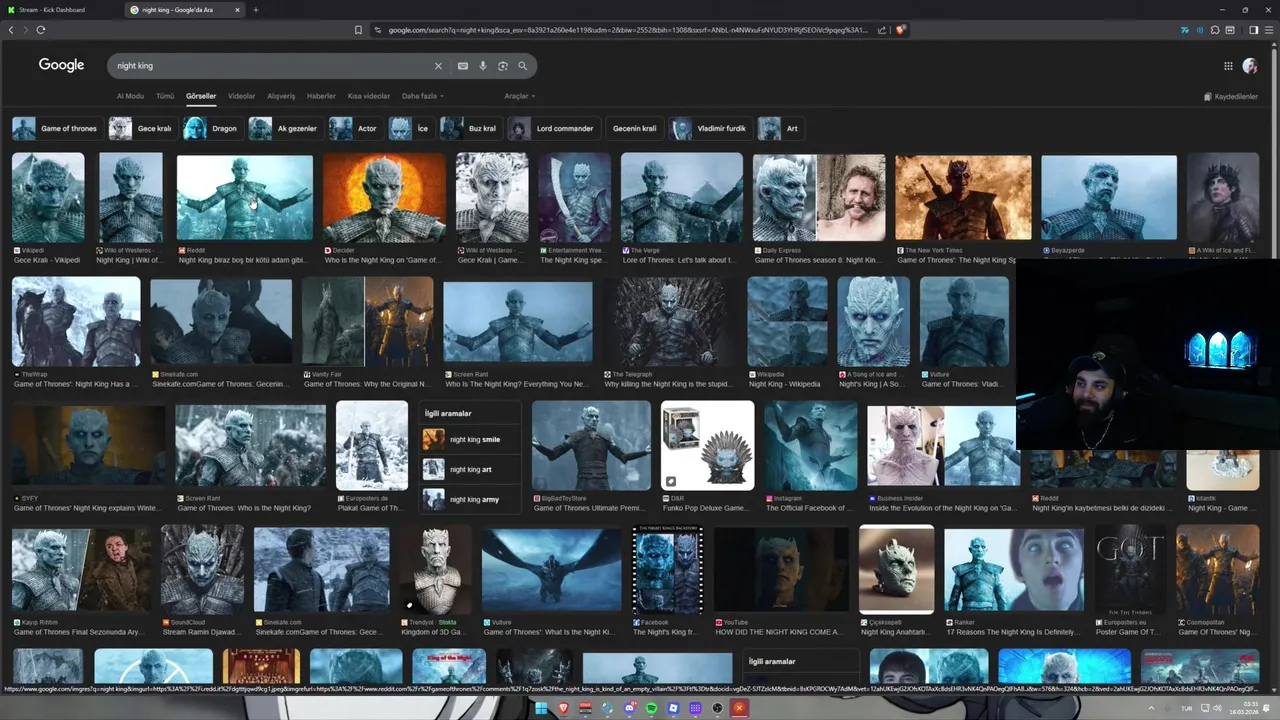Open Discord from the taskbar
The height and width of the screenshot is (720, 1280).
[629, 708]
